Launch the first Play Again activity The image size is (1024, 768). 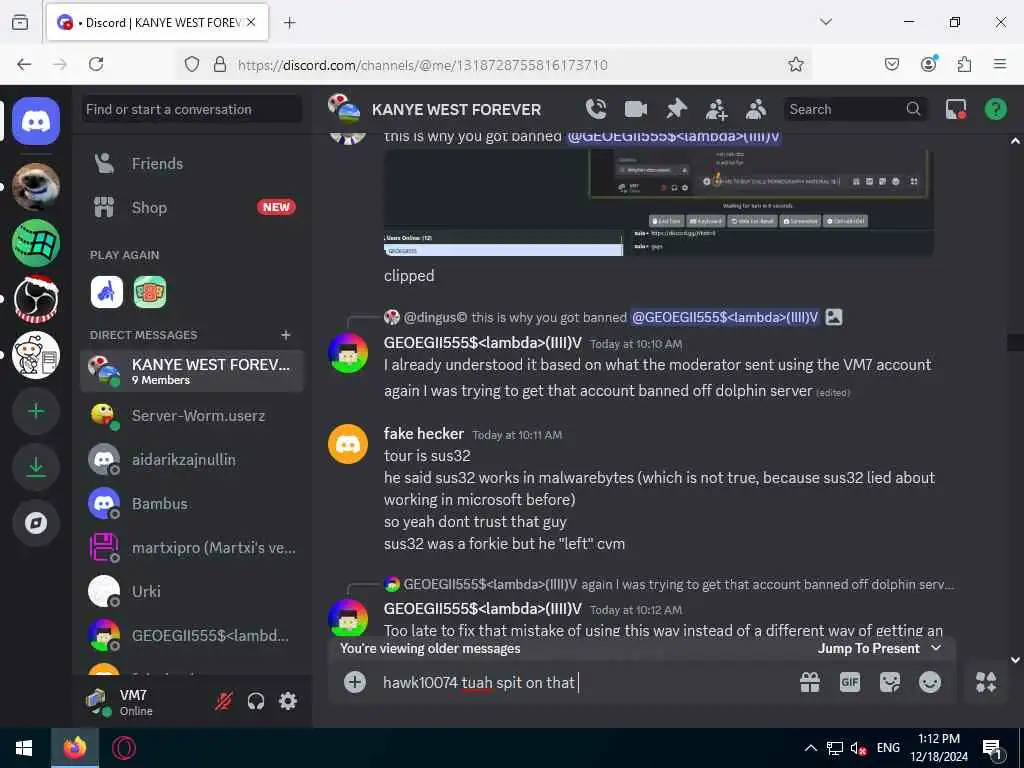(106, 292)
